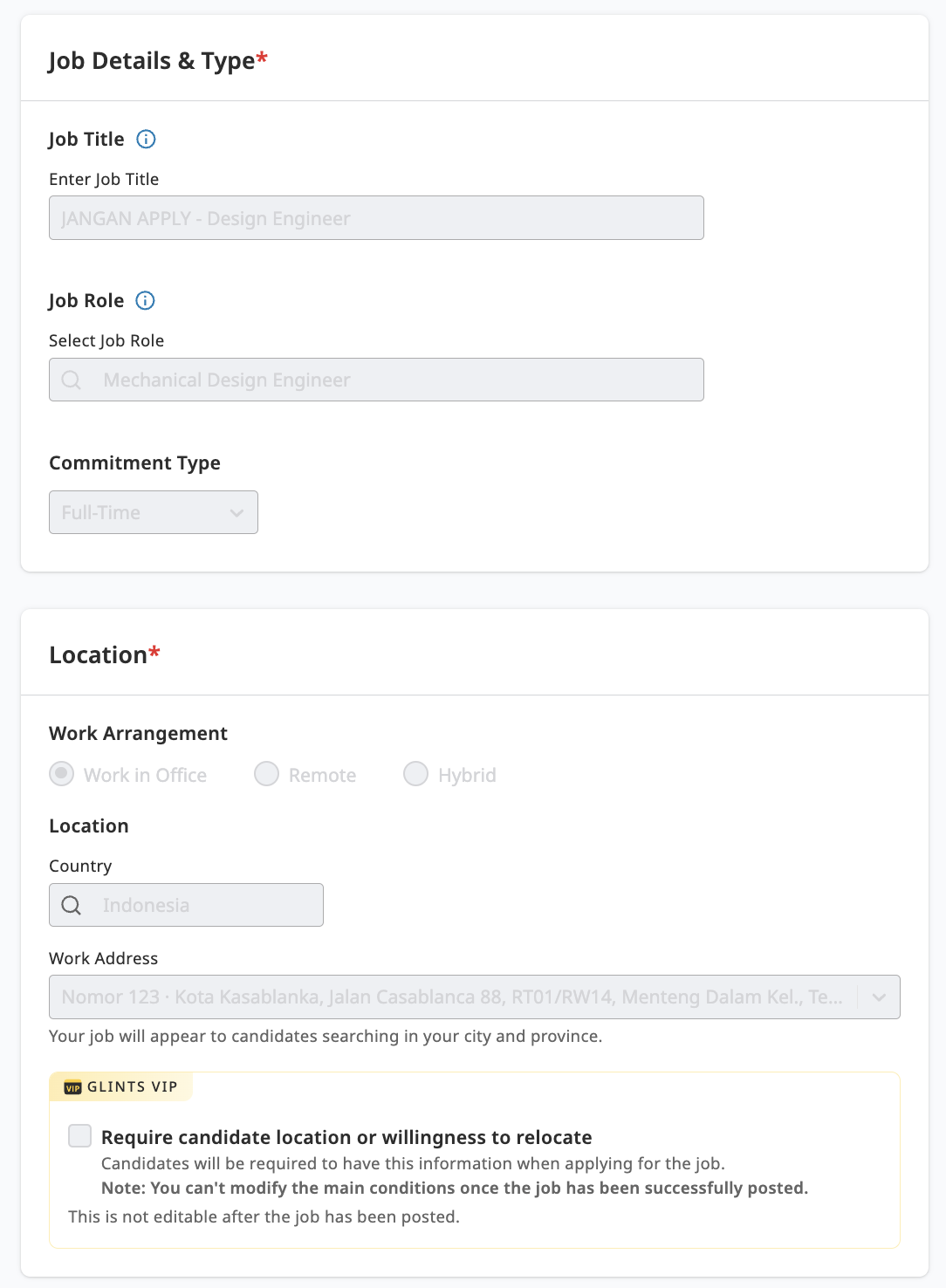Click the Enter Job Title input field
The image size is (946, 1288).
point(375,218)
